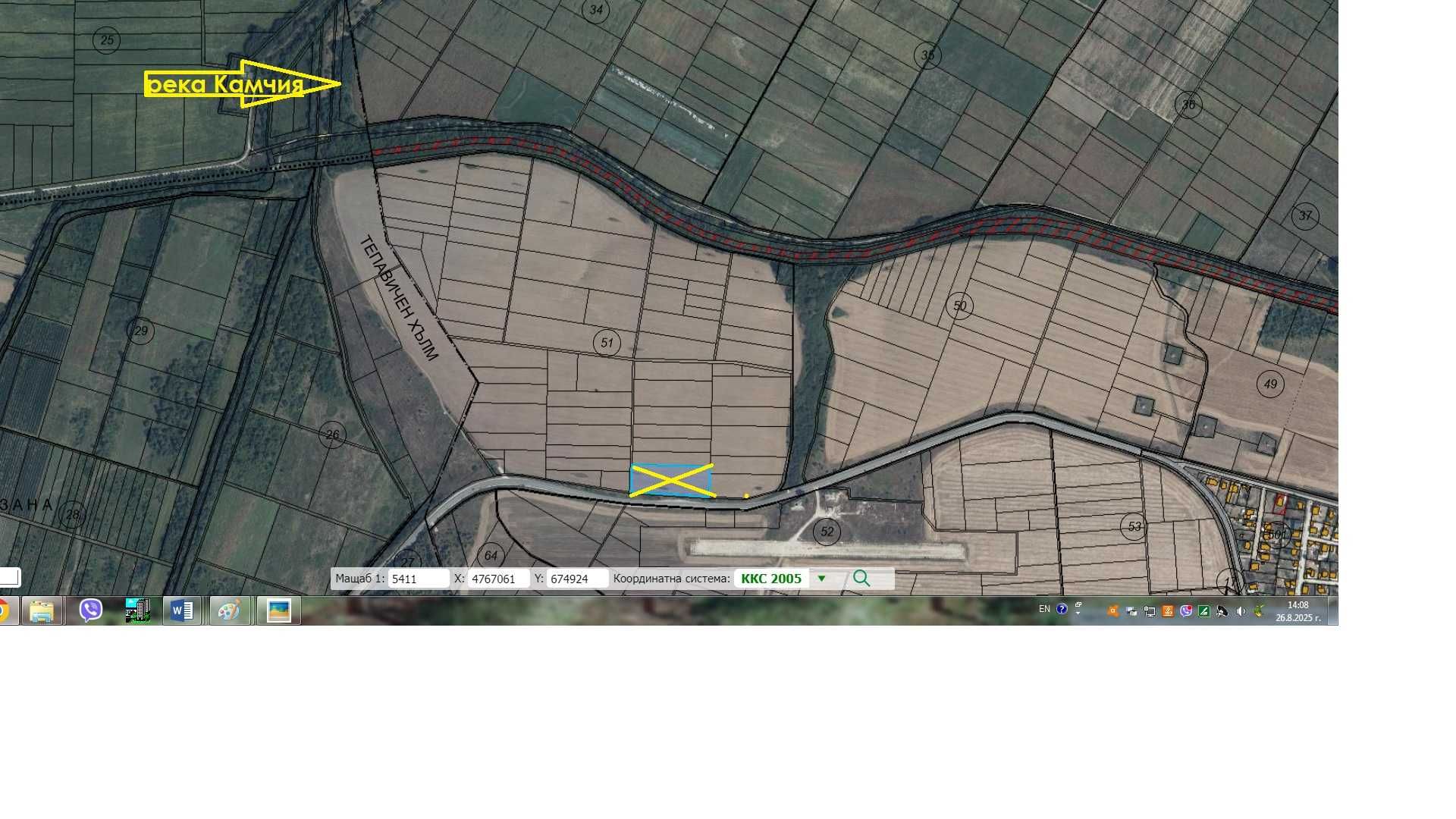Click the Y coordinate input field

click(577, 579)
